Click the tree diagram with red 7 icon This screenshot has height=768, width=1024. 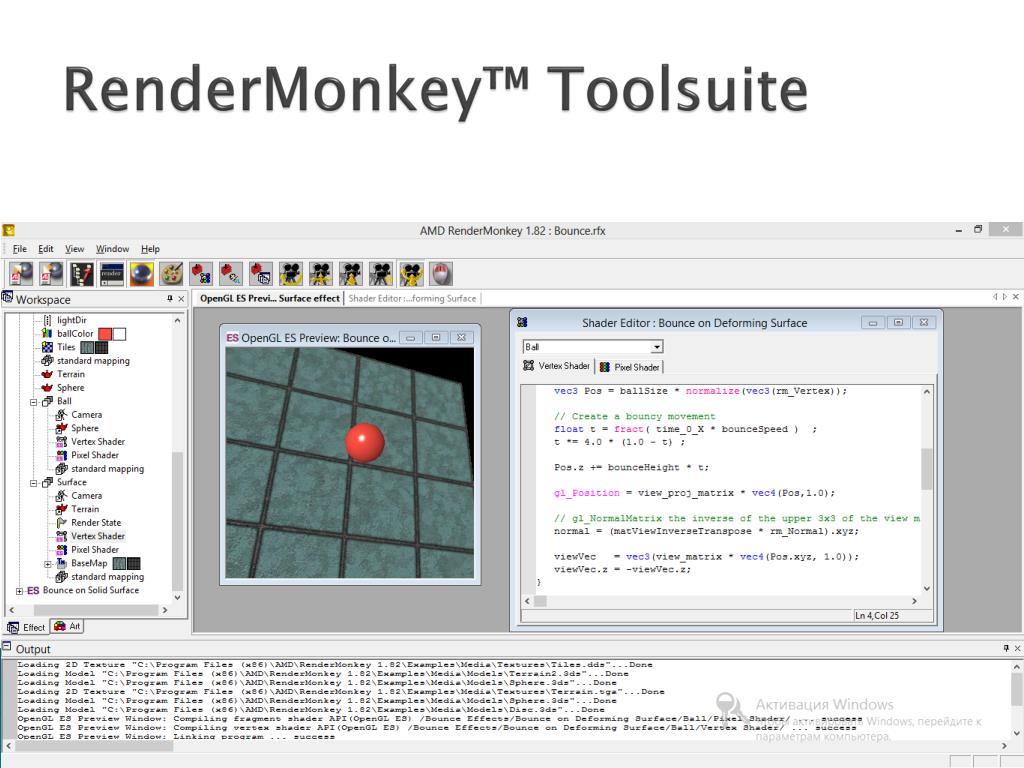82,274
